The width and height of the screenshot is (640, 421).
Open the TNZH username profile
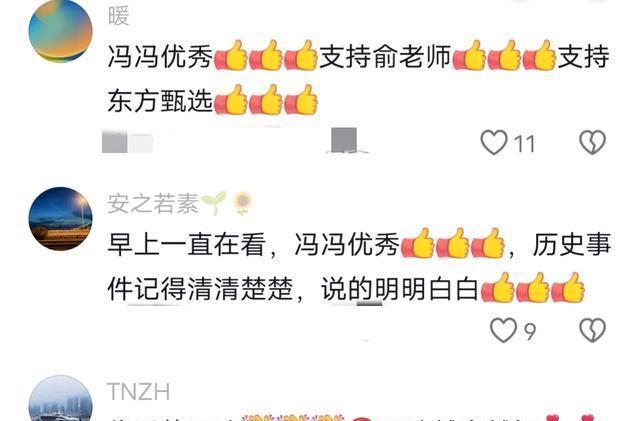tap(138, 392)
